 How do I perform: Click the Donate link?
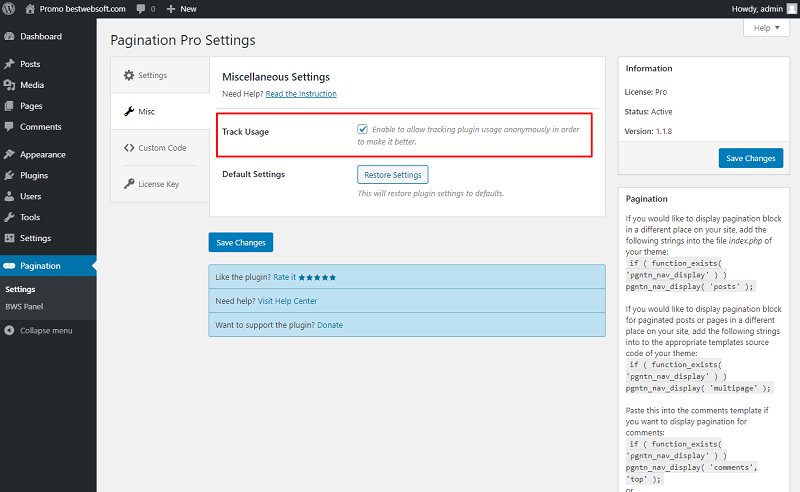pyautogui.click(x=330, y=325)
